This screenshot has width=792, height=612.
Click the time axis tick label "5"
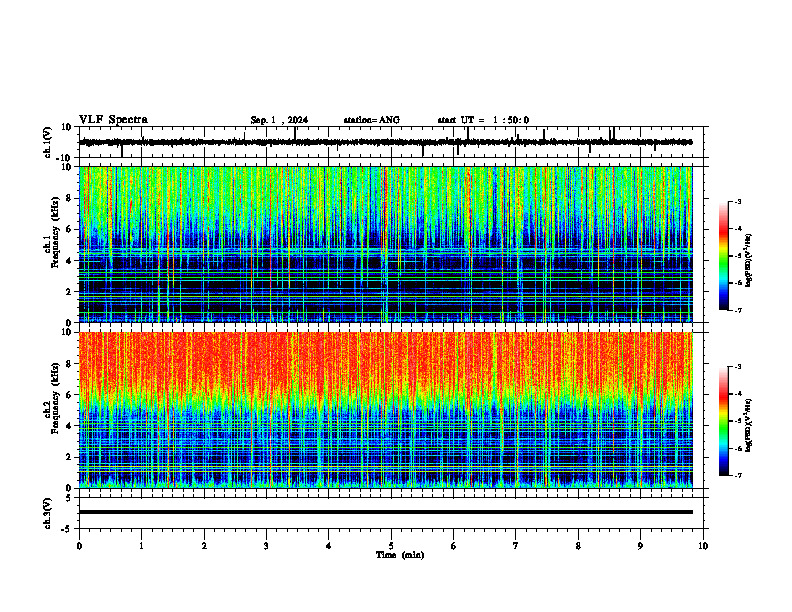391,546
